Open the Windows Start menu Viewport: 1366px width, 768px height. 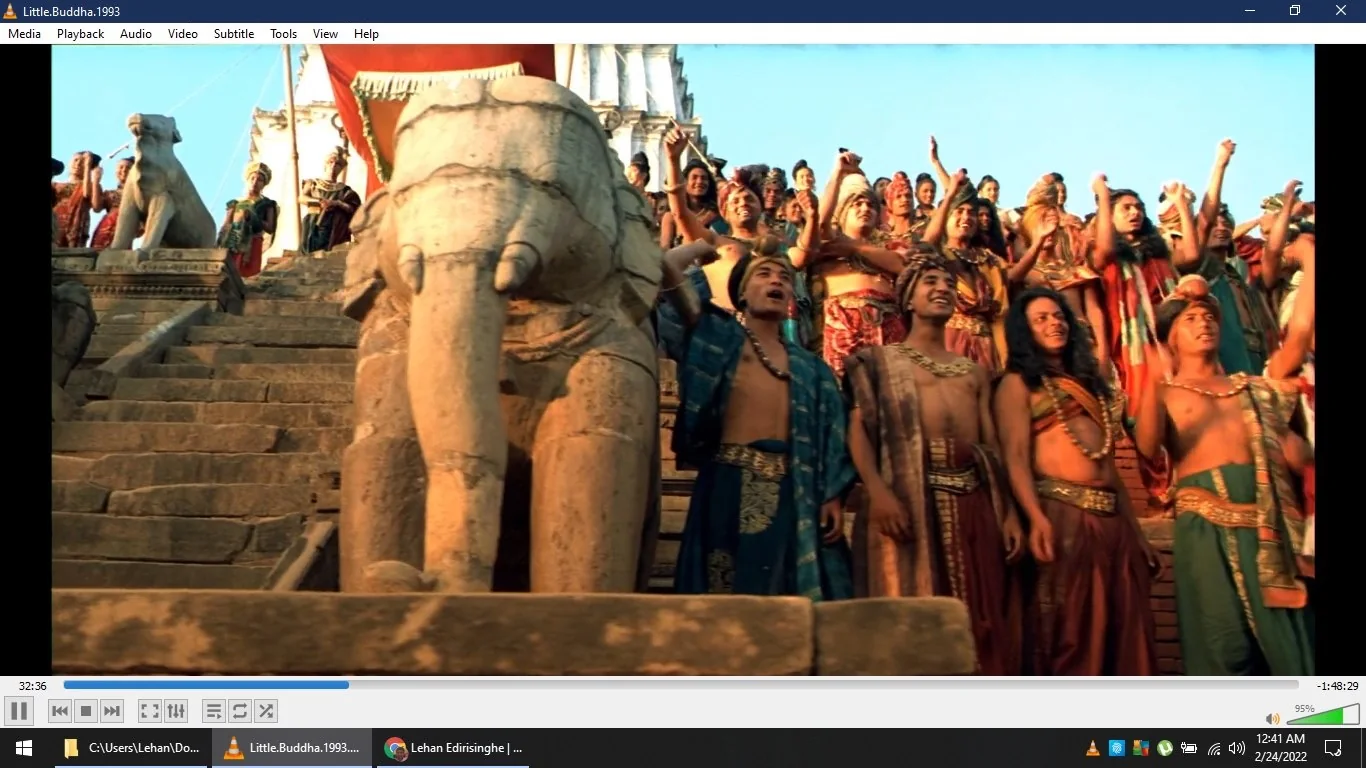point(24,748)
